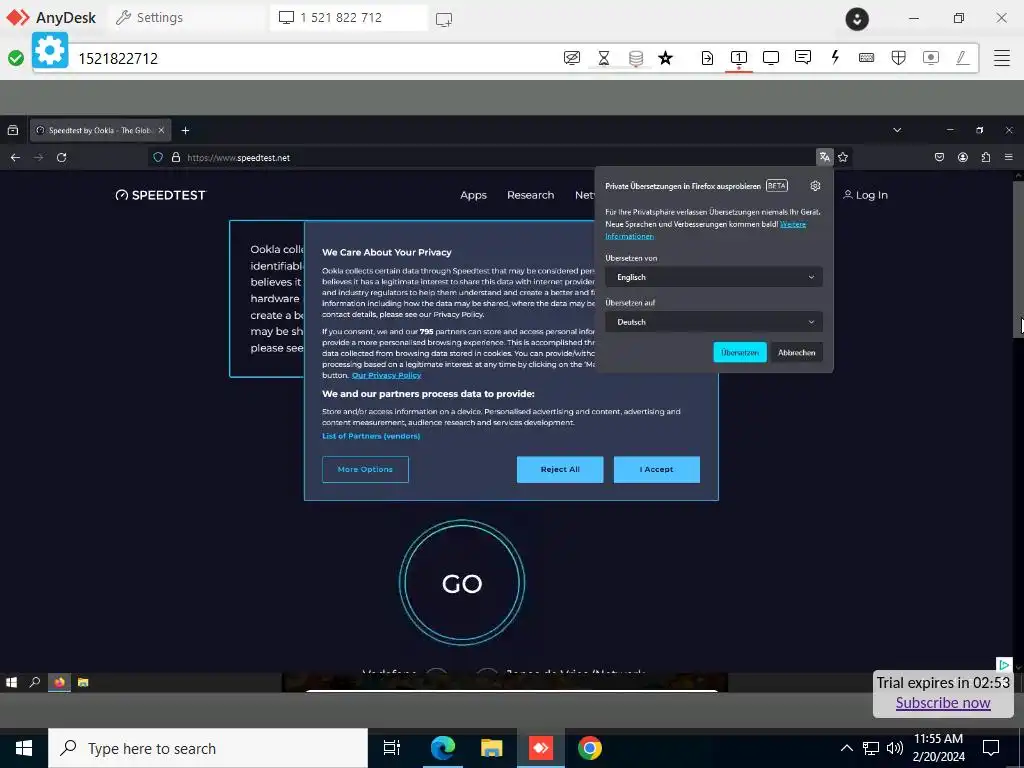Viewport: 1024px width, 768px height.
Task: Open a new Firefox tab
Action: 185,131
